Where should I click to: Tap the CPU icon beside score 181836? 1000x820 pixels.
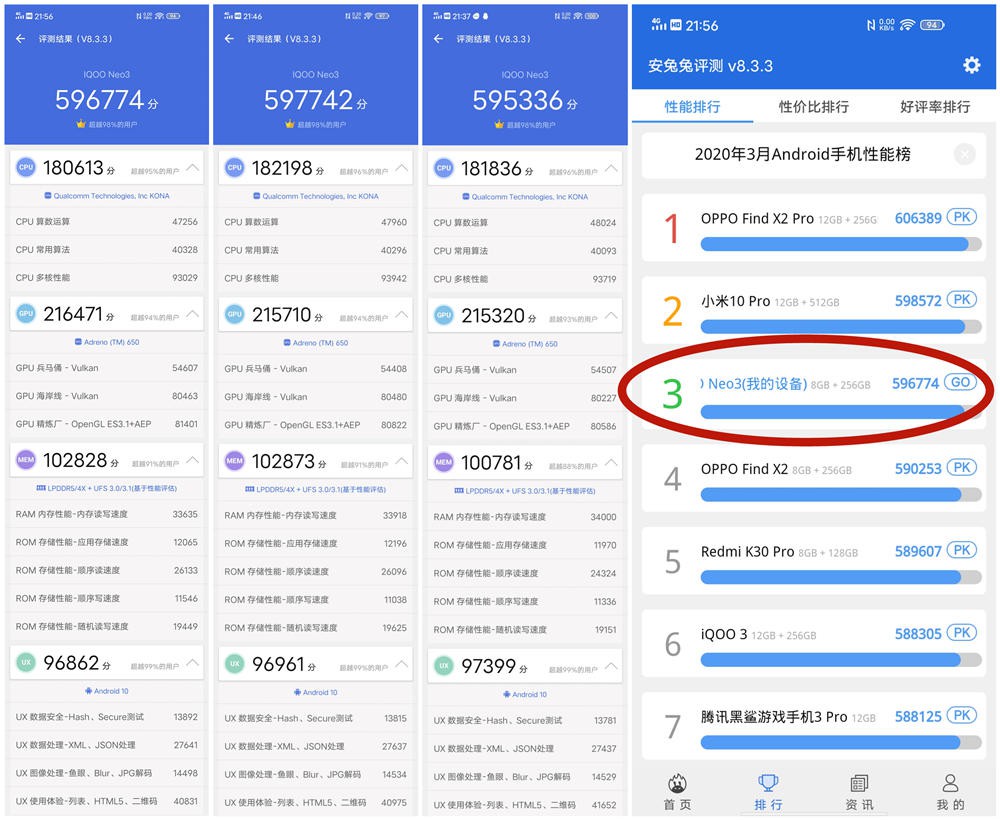[444, 168]
